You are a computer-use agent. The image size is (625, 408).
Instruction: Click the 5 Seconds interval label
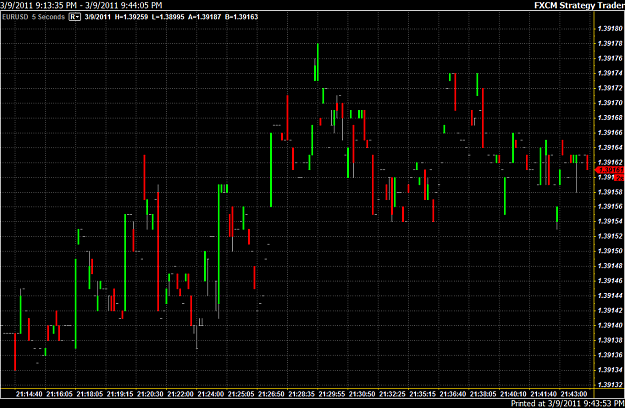coord(48,17)
